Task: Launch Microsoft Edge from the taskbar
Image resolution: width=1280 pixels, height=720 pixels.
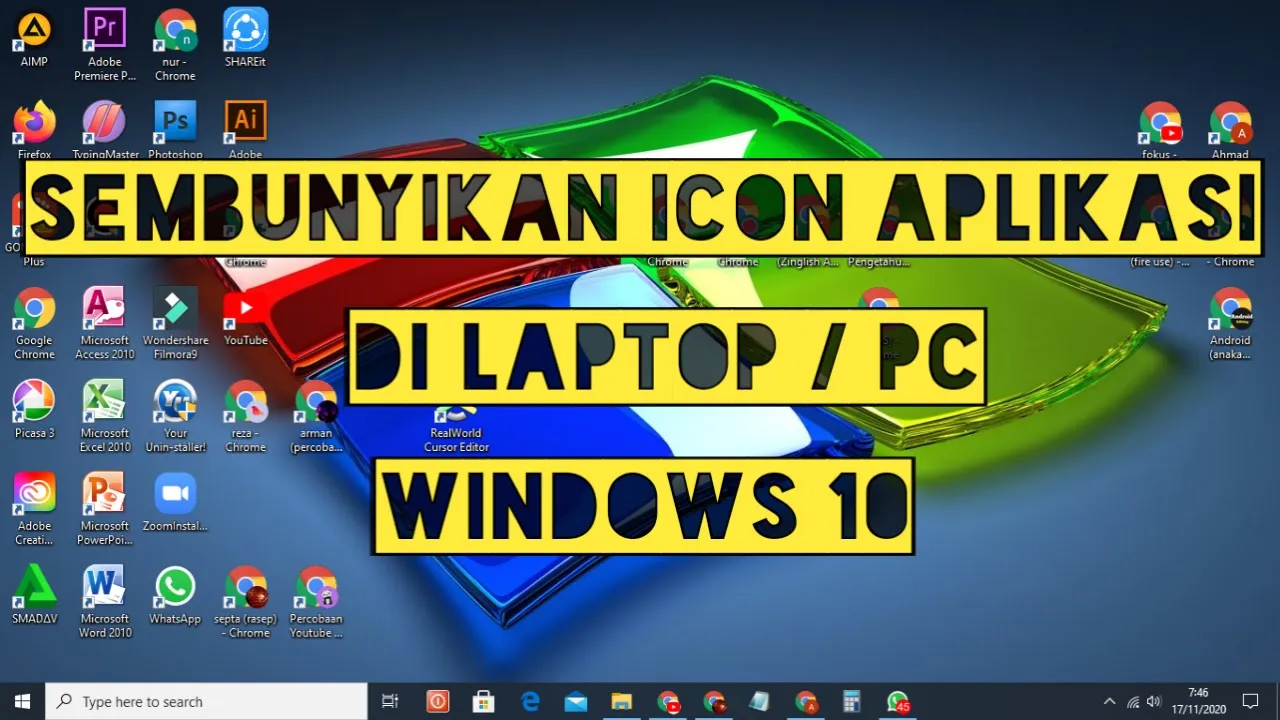Action: (530, 702)
